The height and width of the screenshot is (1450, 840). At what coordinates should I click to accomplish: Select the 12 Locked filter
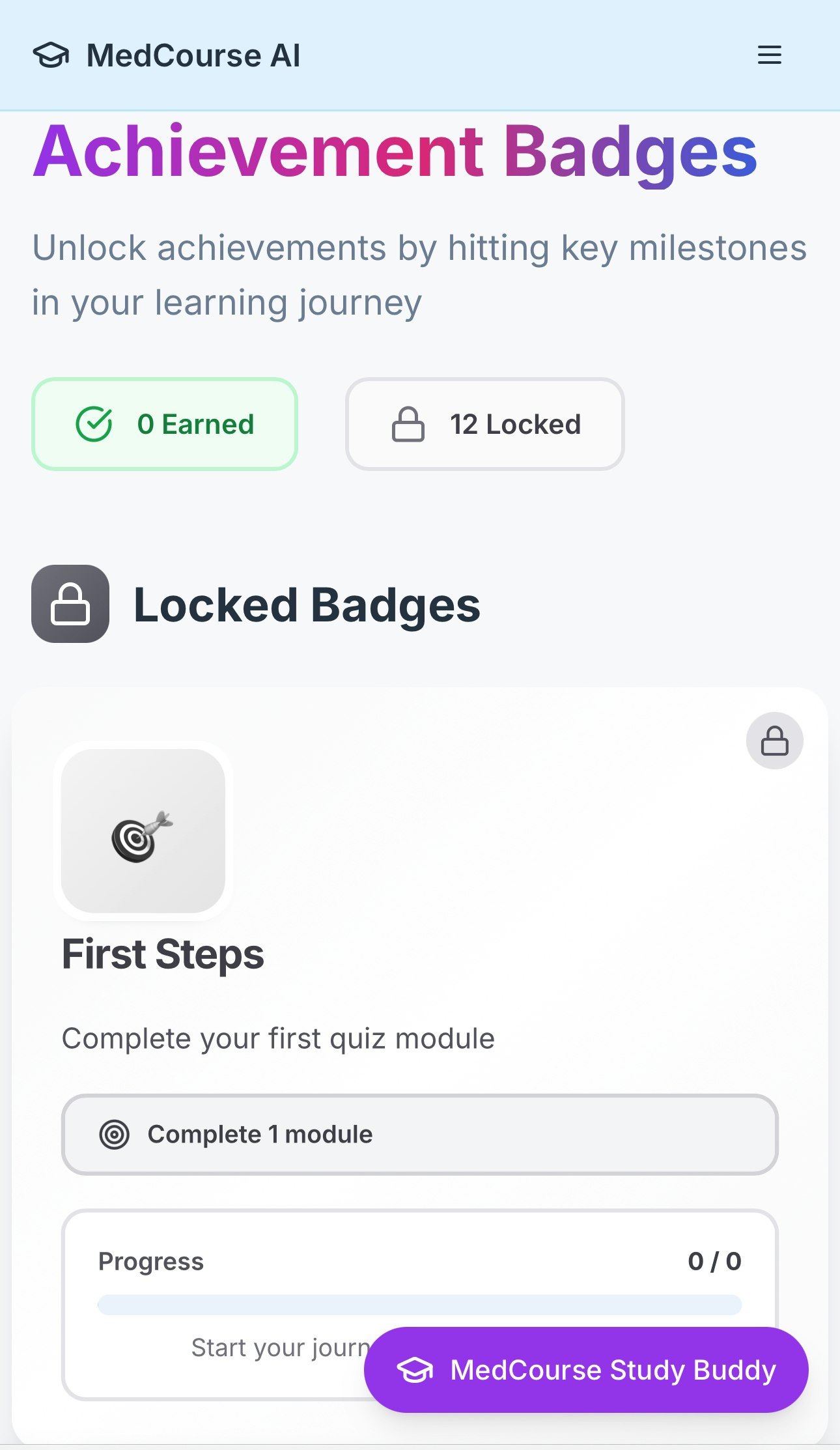pyautogui.click(x=484, y=423)
